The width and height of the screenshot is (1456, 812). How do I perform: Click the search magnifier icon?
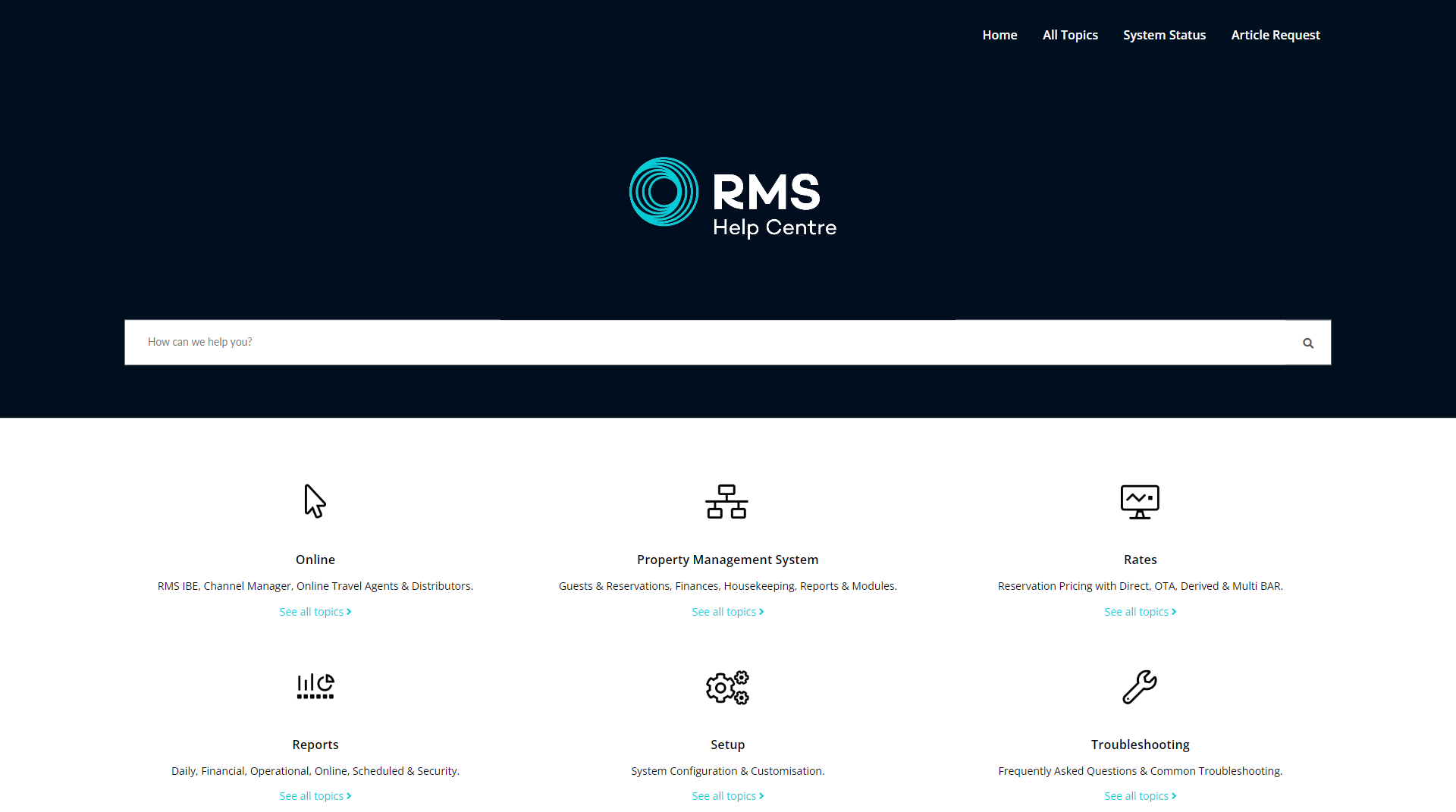[x=1308, y=343]
